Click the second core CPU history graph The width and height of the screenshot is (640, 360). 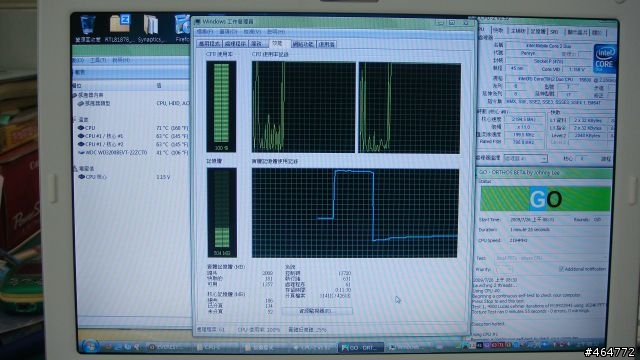tap(410, 108)
